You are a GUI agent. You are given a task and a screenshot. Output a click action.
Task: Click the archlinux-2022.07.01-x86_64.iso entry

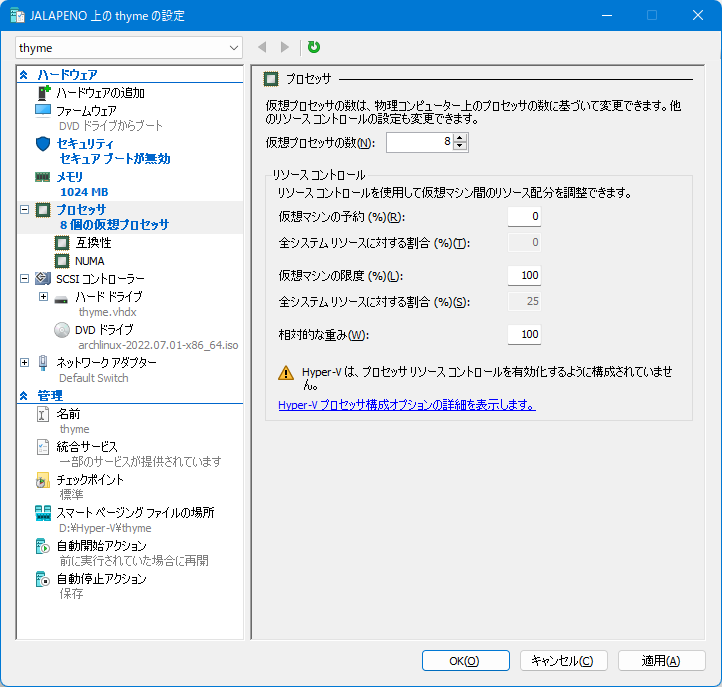(158, 345)
